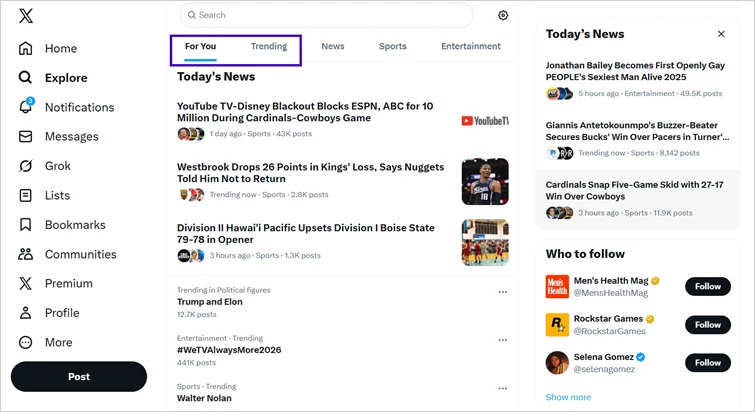
Task: Click avatars under Westbrook story
Action: (x=192, y=194)
